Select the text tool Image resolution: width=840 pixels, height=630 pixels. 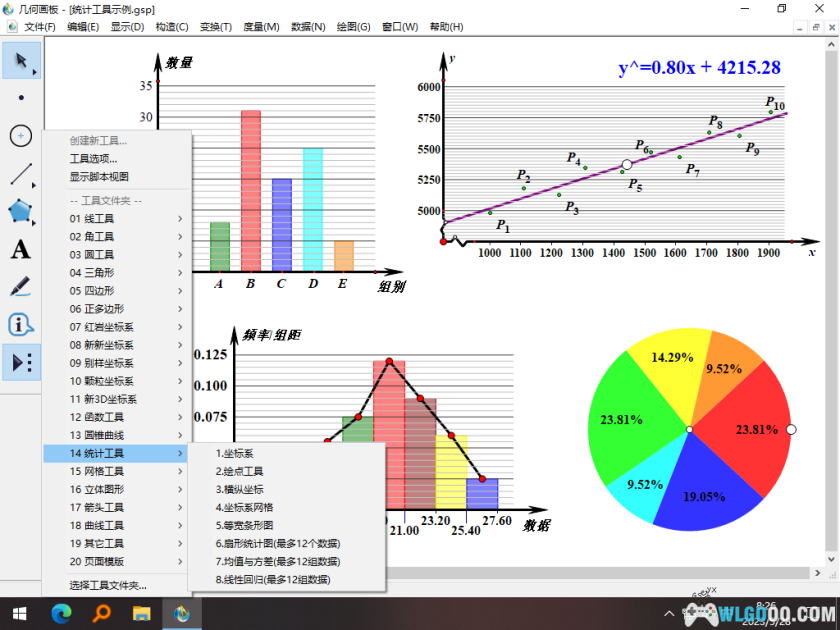[x=20, y=250]
